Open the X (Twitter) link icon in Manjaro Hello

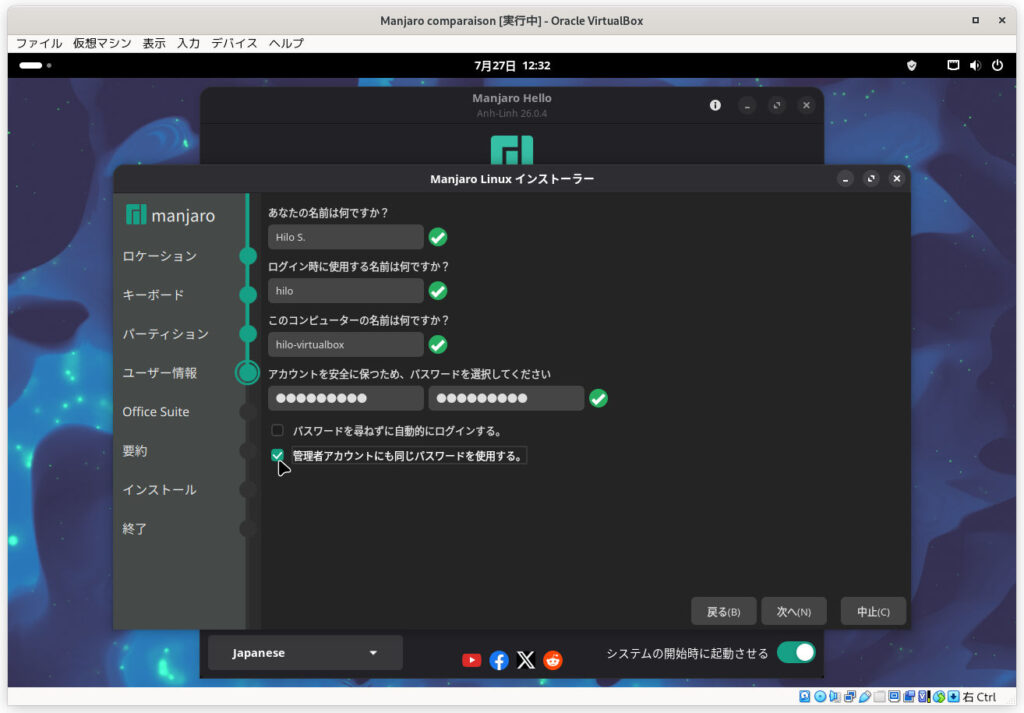point(526,660)
